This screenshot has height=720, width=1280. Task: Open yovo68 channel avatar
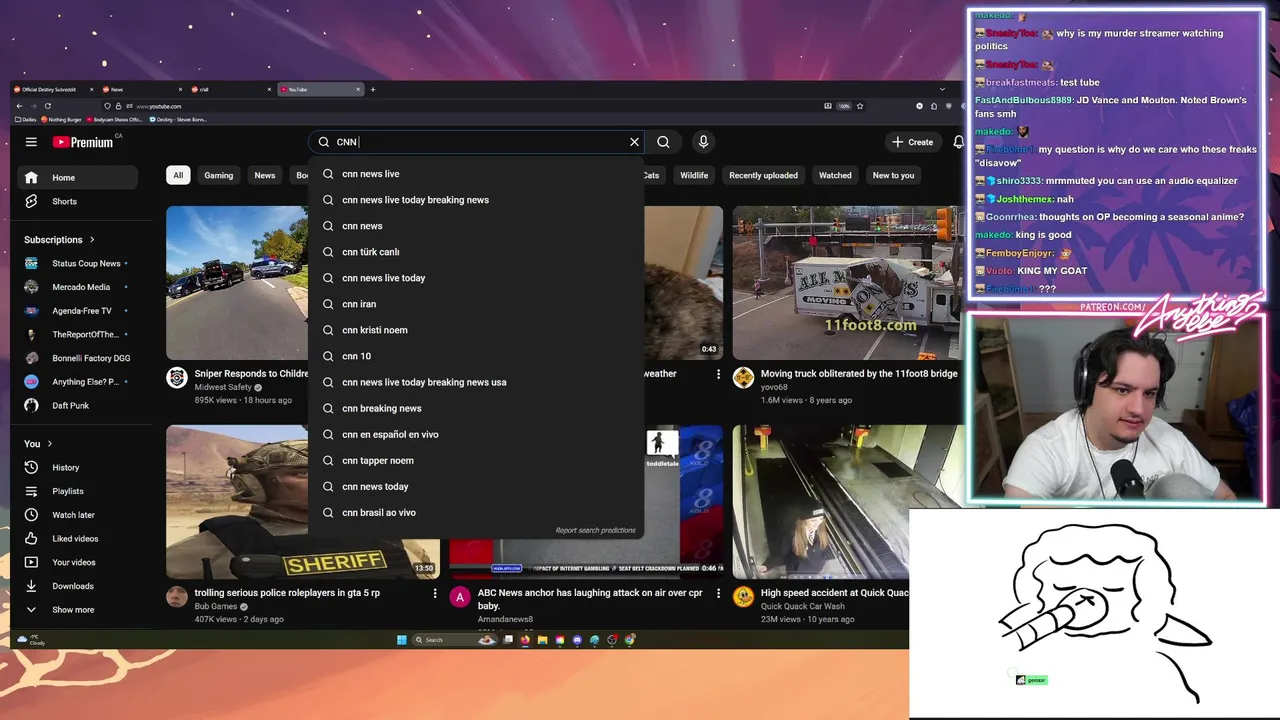(x=743, y=378)
